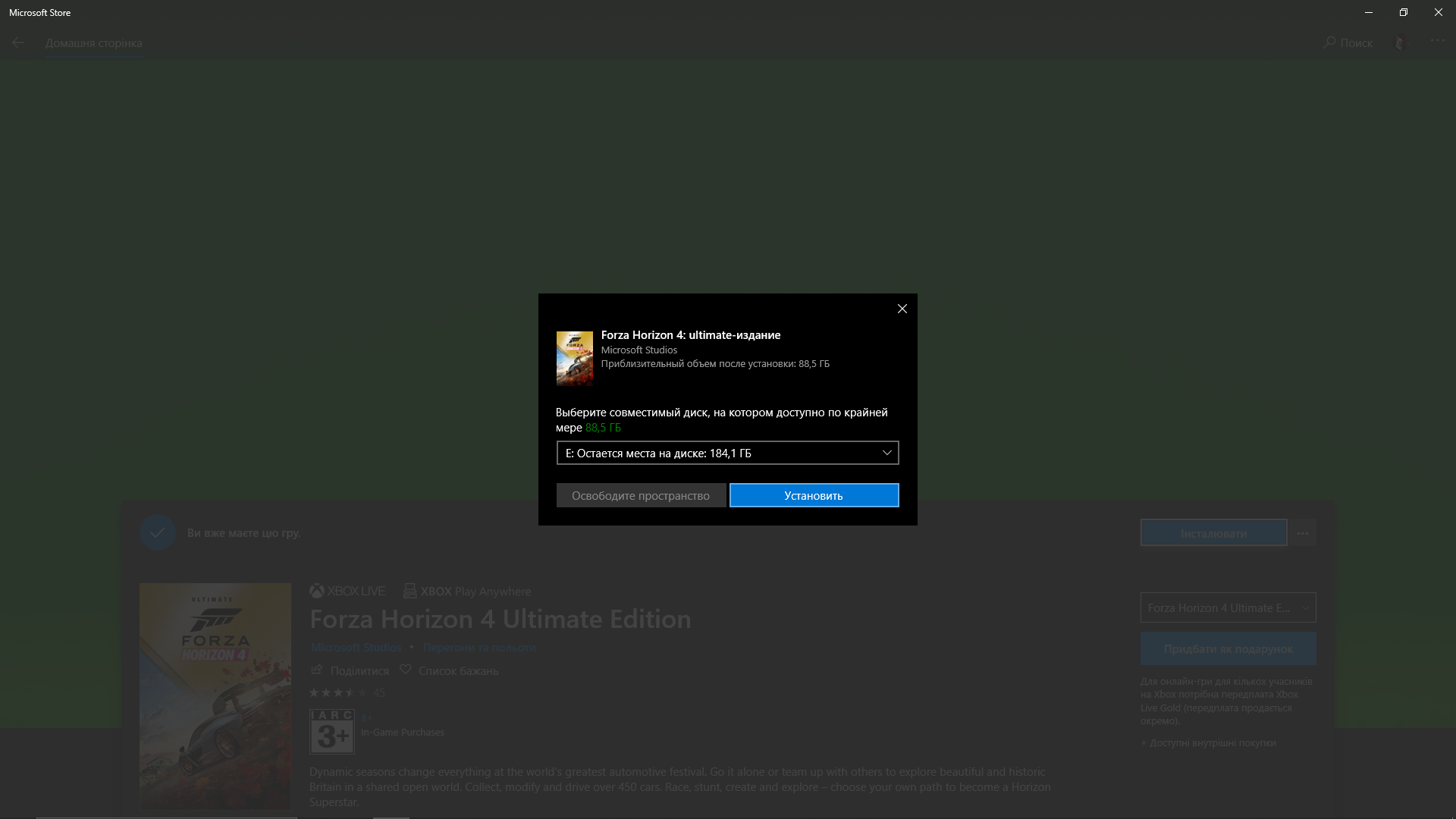Click the IARC 3+ rating badge
Image resolution: width=1456 pixels, height=819 pixels.
click(332, 732)
